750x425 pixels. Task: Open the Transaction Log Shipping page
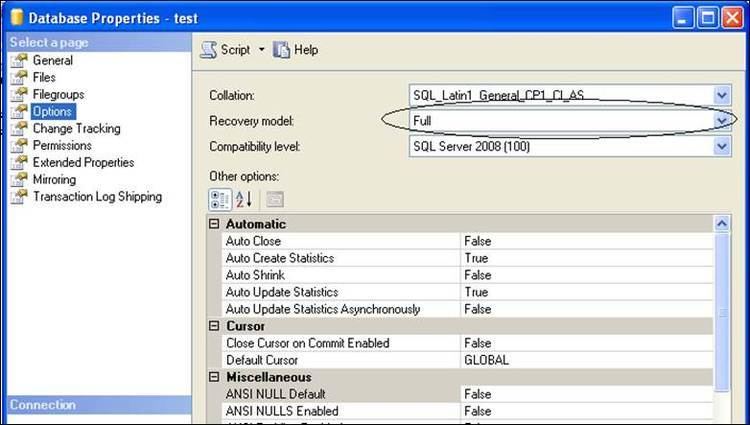pos(97,196)
